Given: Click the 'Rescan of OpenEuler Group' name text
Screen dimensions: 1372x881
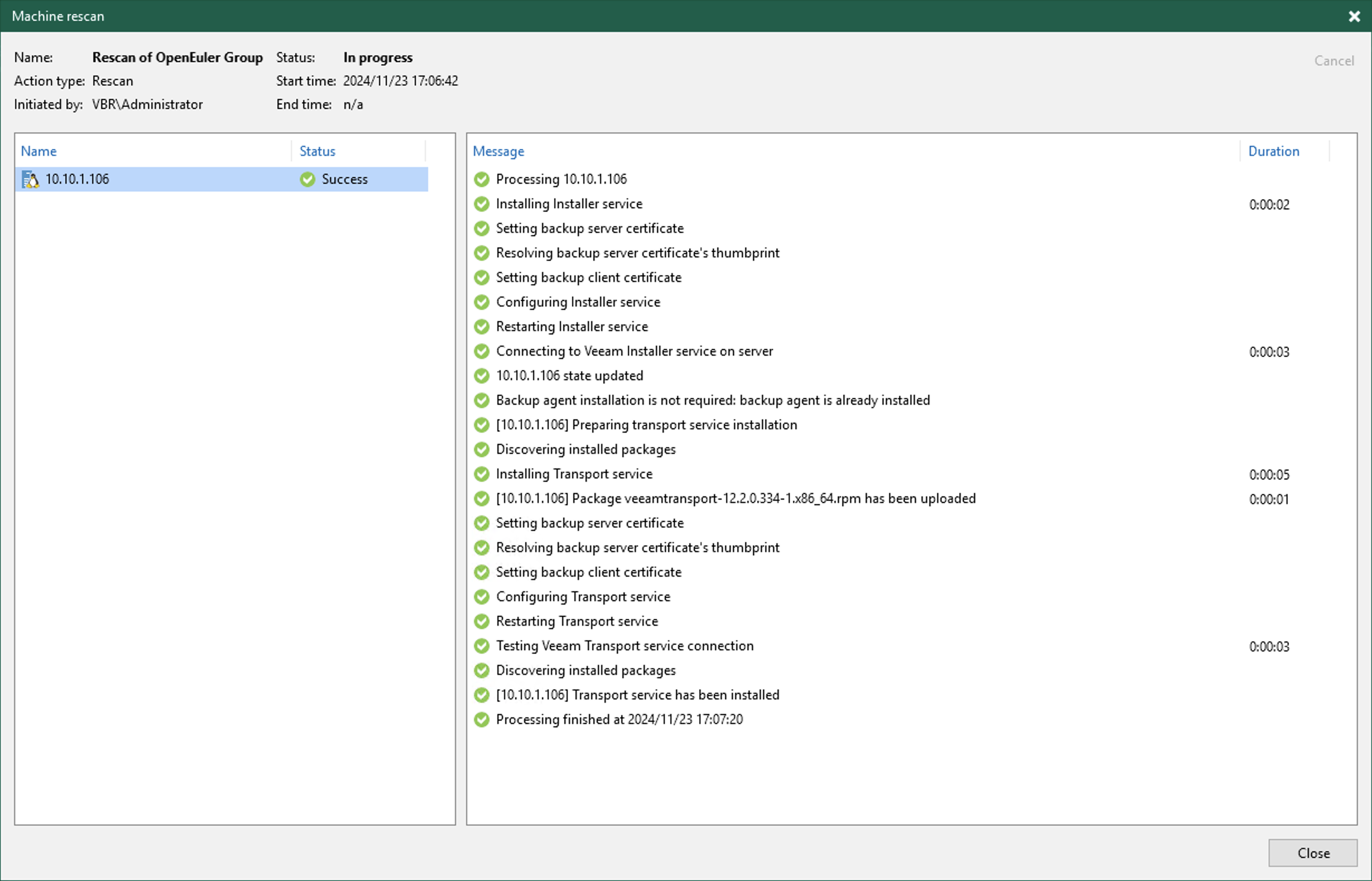Looking at the screenshot, I should coord(178,58).
